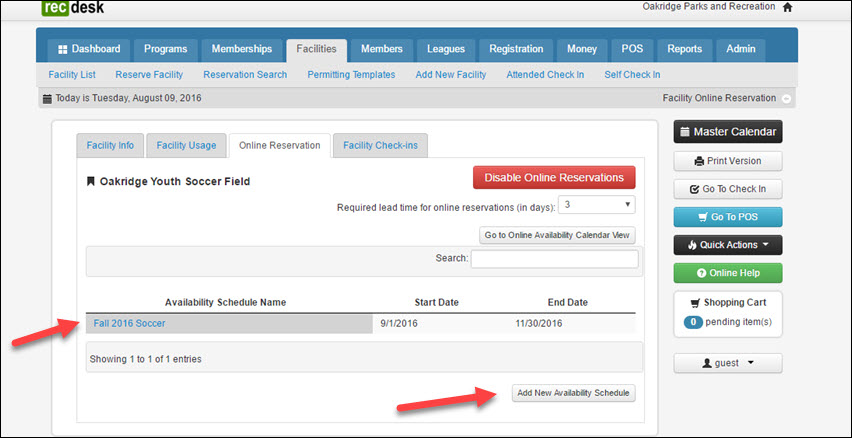Open Reservation Search

click(245, 74)
